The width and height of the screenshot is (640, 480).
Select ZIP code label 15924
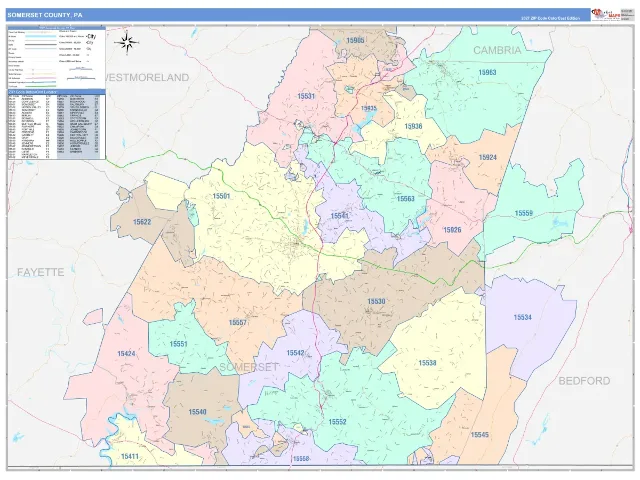point(487,157)
